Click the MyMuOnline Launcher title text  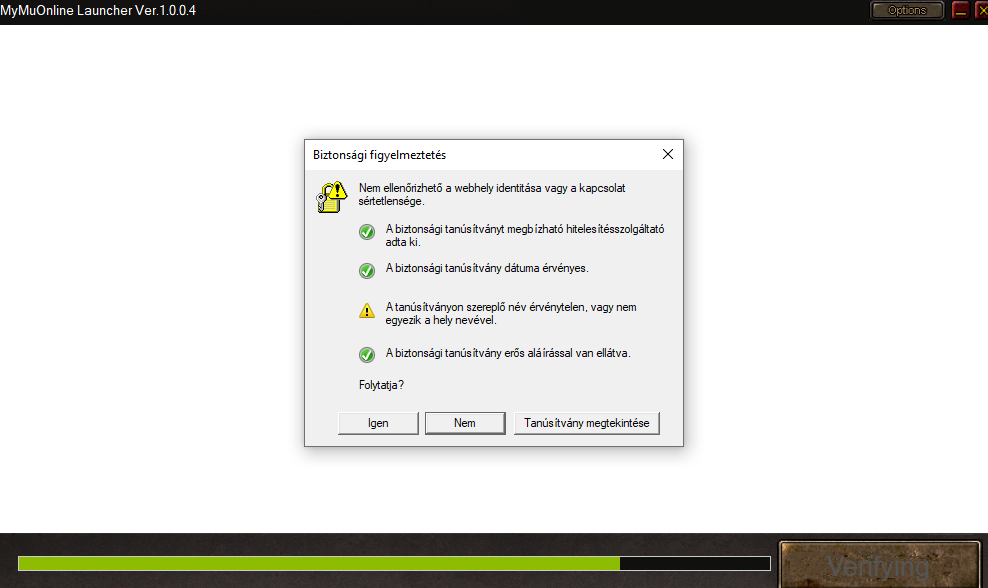[98, 10]
